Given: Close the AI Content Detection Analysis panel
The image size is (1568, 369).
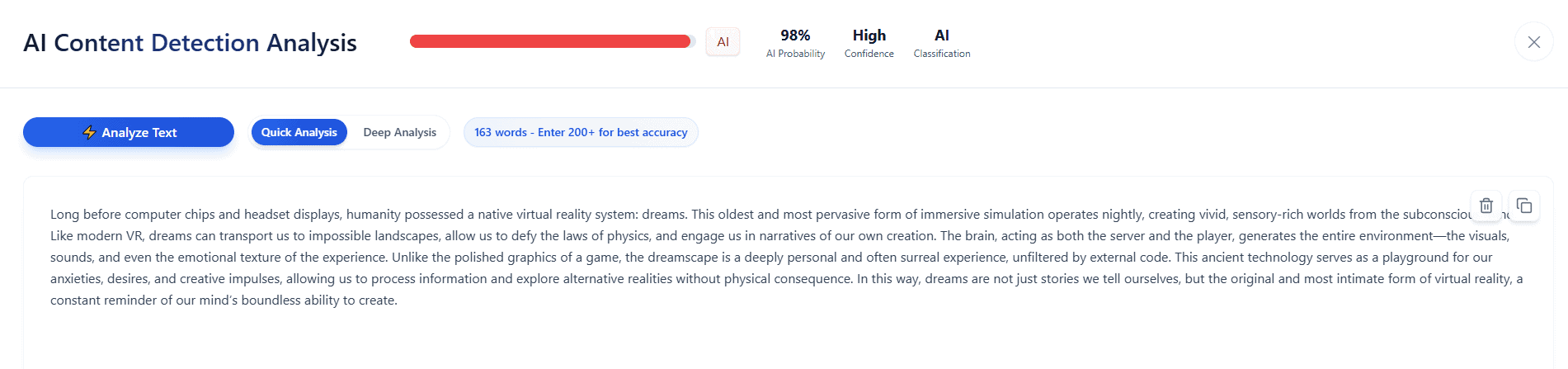Looking at the screenshot, I should tap(1533, 42).
